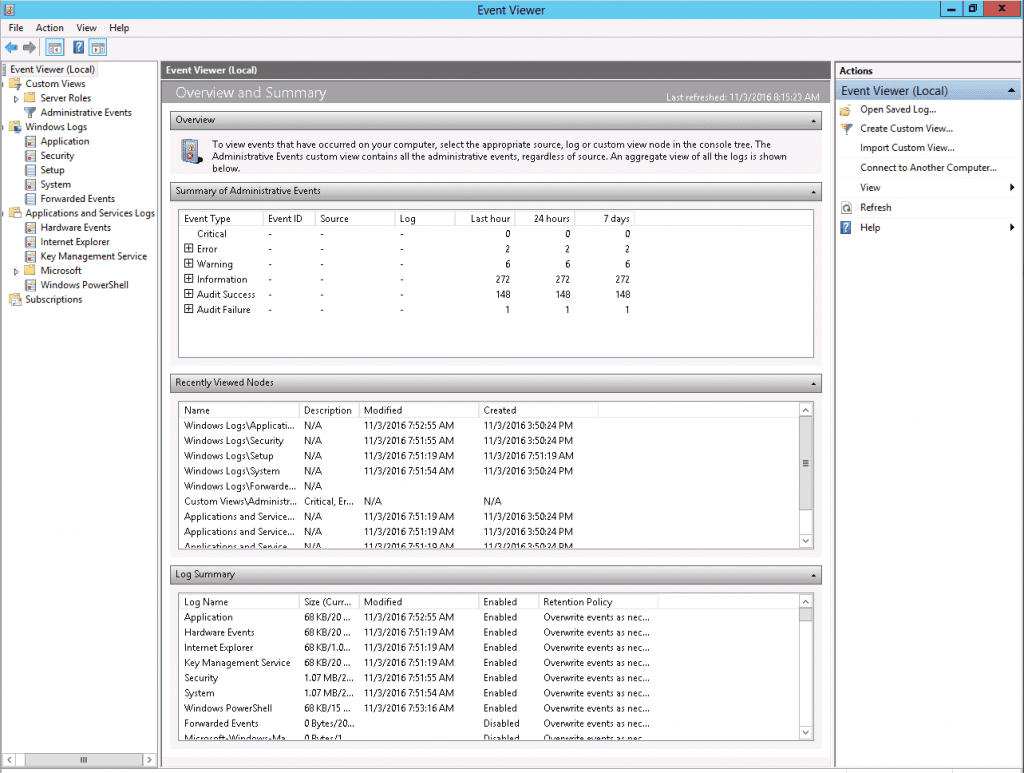Expand the Error row in the events summary

click(189, 248)
